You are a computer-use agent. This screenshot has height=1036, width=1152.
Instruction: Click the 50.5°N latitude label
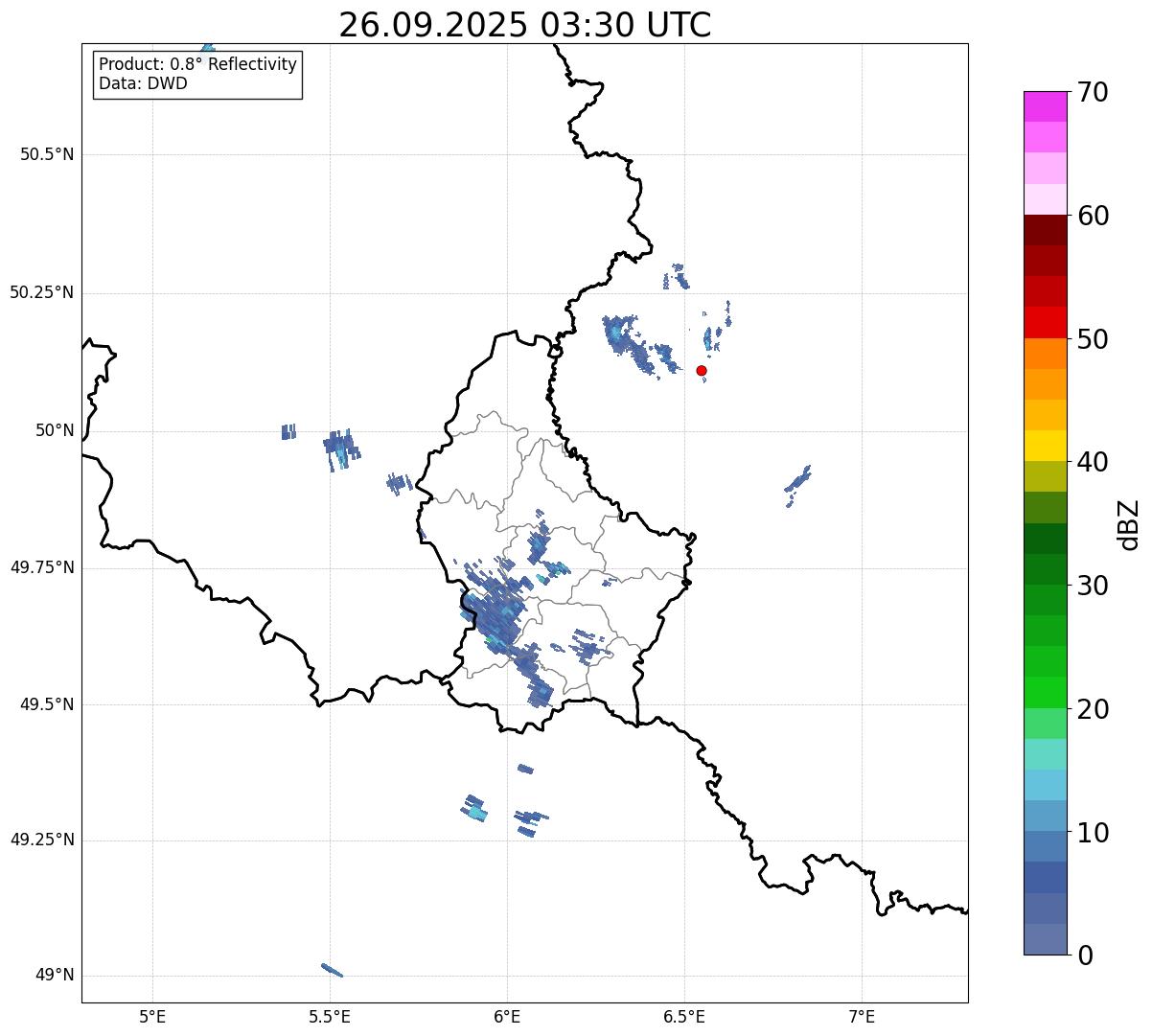tap(47, 154)
